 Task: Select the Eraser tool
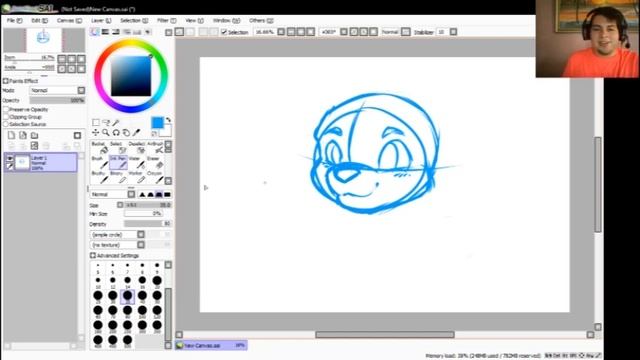click(x=155, y=162)
